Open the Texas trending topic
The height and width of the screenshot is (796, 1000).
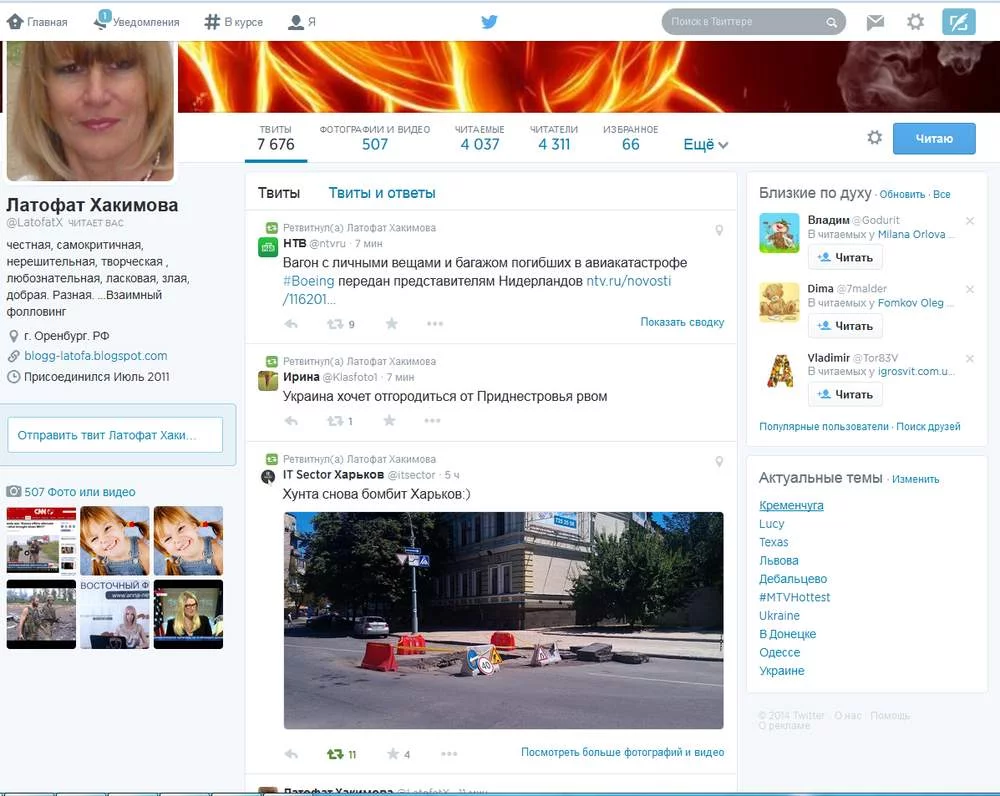click(x=774, y=542)
